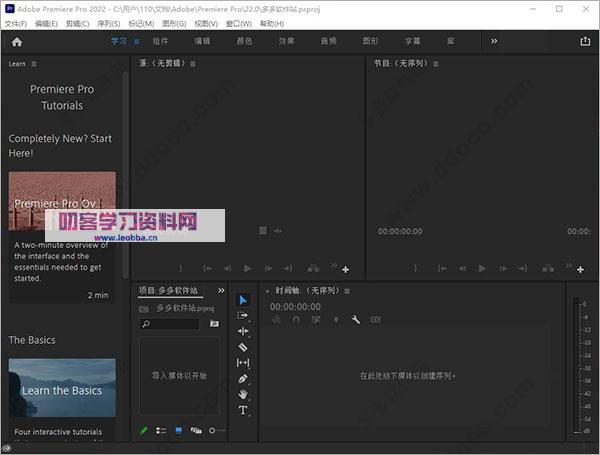Switch to the Hand tool
The width and height of the screenshot is (600, 455).
[243, 395]
